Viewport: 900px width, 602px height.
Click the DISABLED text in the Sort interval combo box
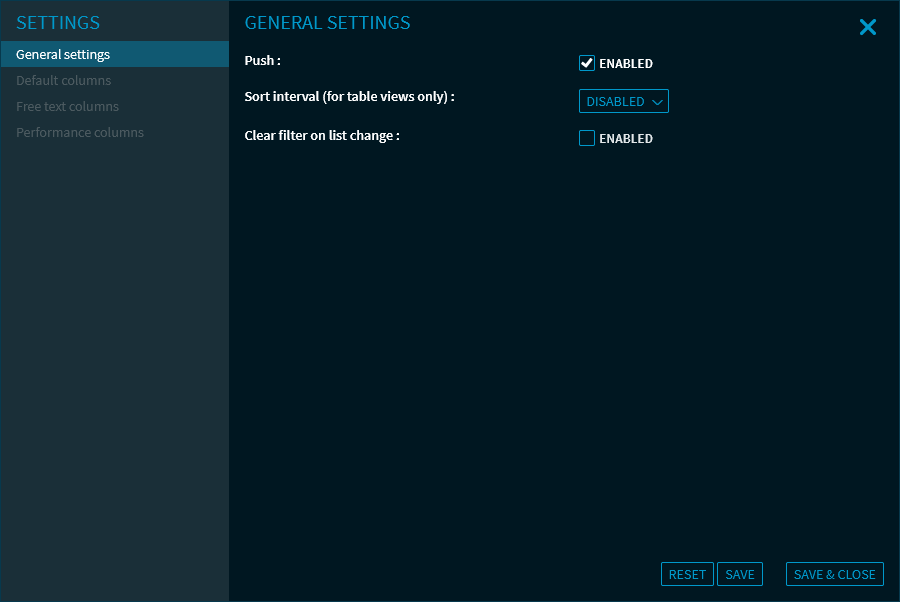(615, 102)
